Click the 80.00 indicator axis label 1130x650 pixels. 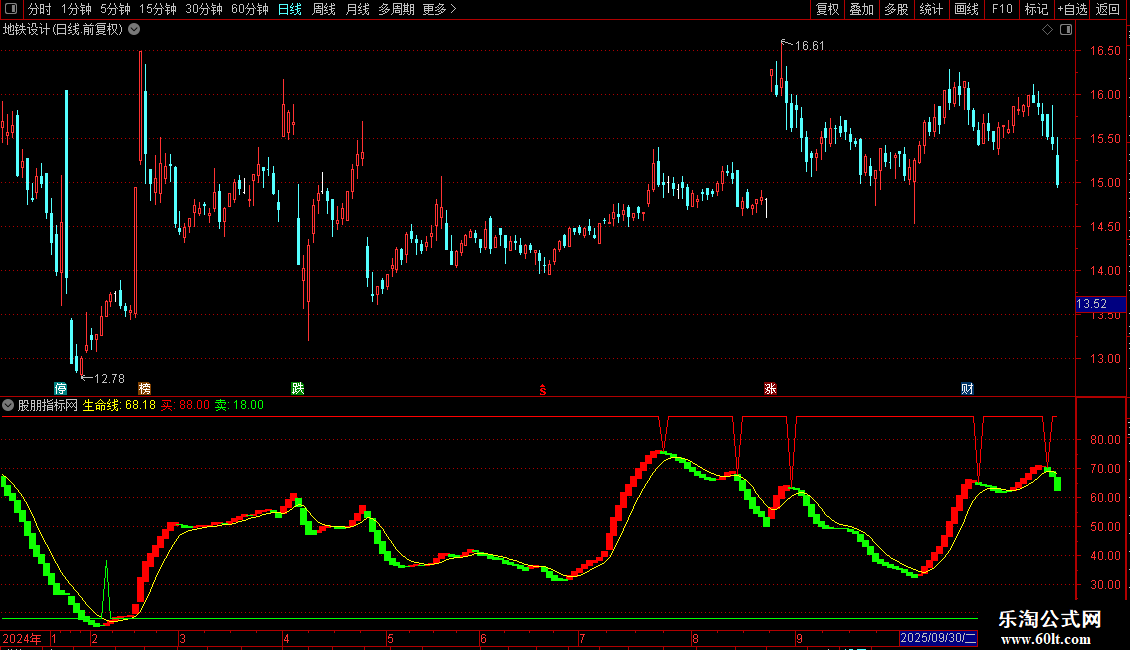click(1105, 440)
